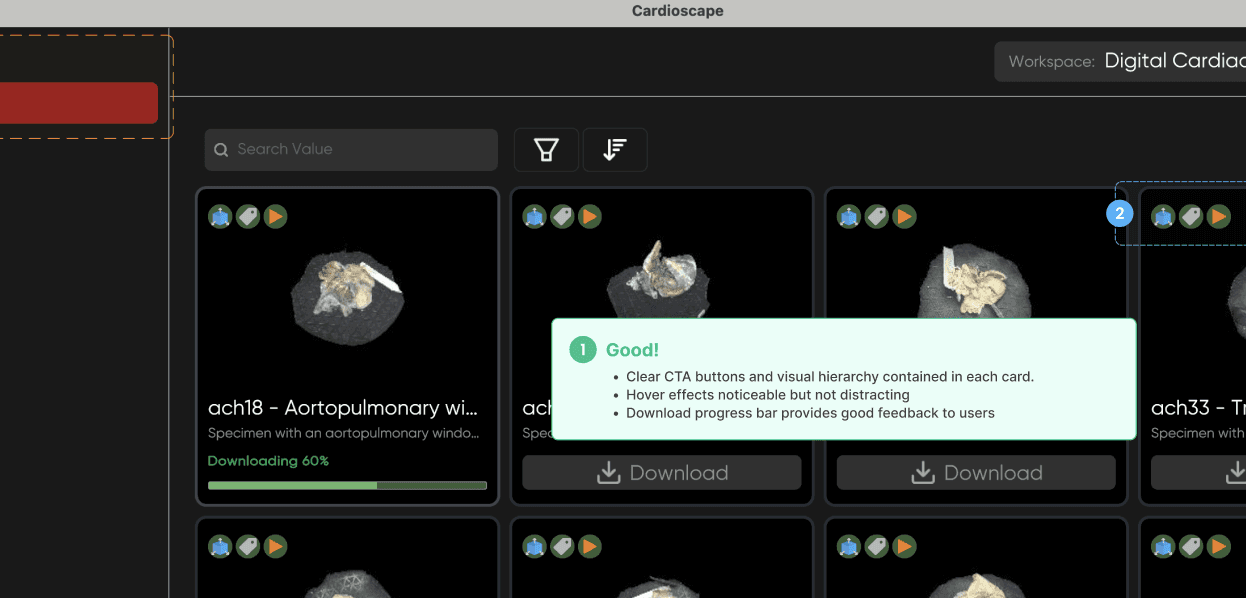Click tag icon on card below ach18
This screenshot has width=1246, height=598.
pyautogui.click(x=248, y=546)
